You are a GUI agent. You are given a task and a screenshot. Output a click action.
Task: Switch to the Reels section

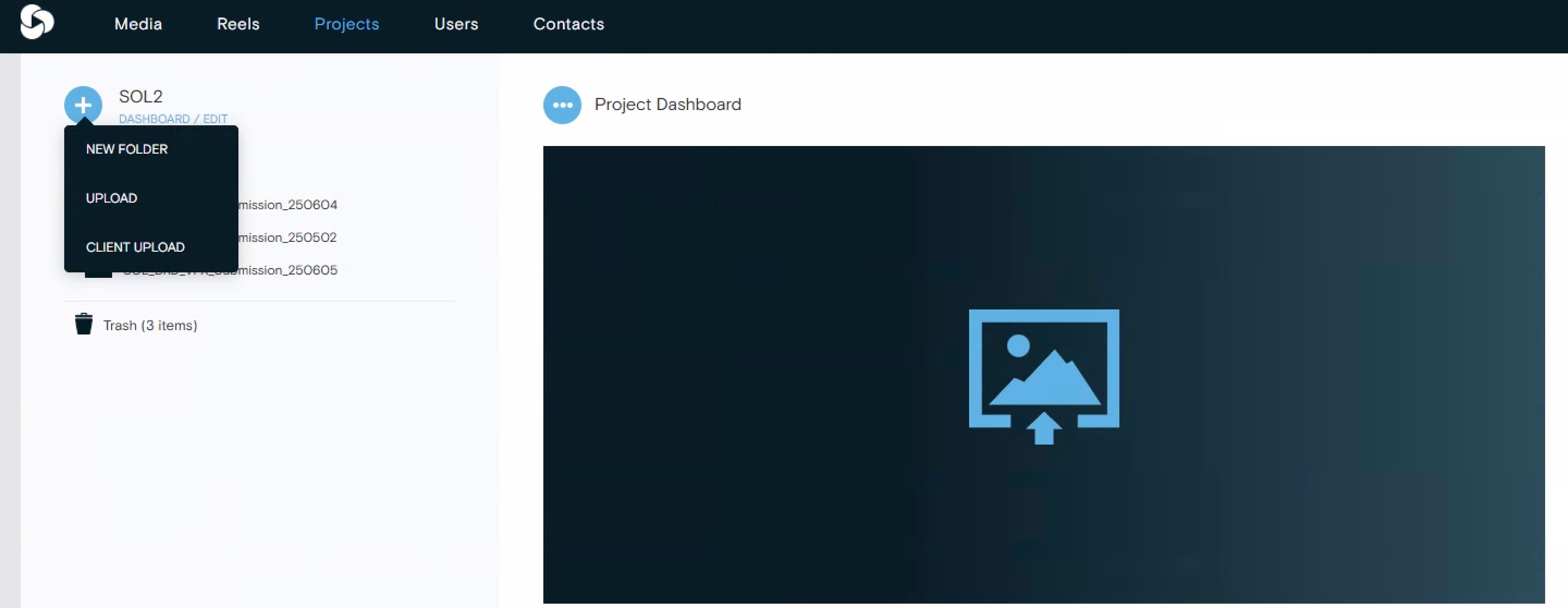click(x=238, y=24)
